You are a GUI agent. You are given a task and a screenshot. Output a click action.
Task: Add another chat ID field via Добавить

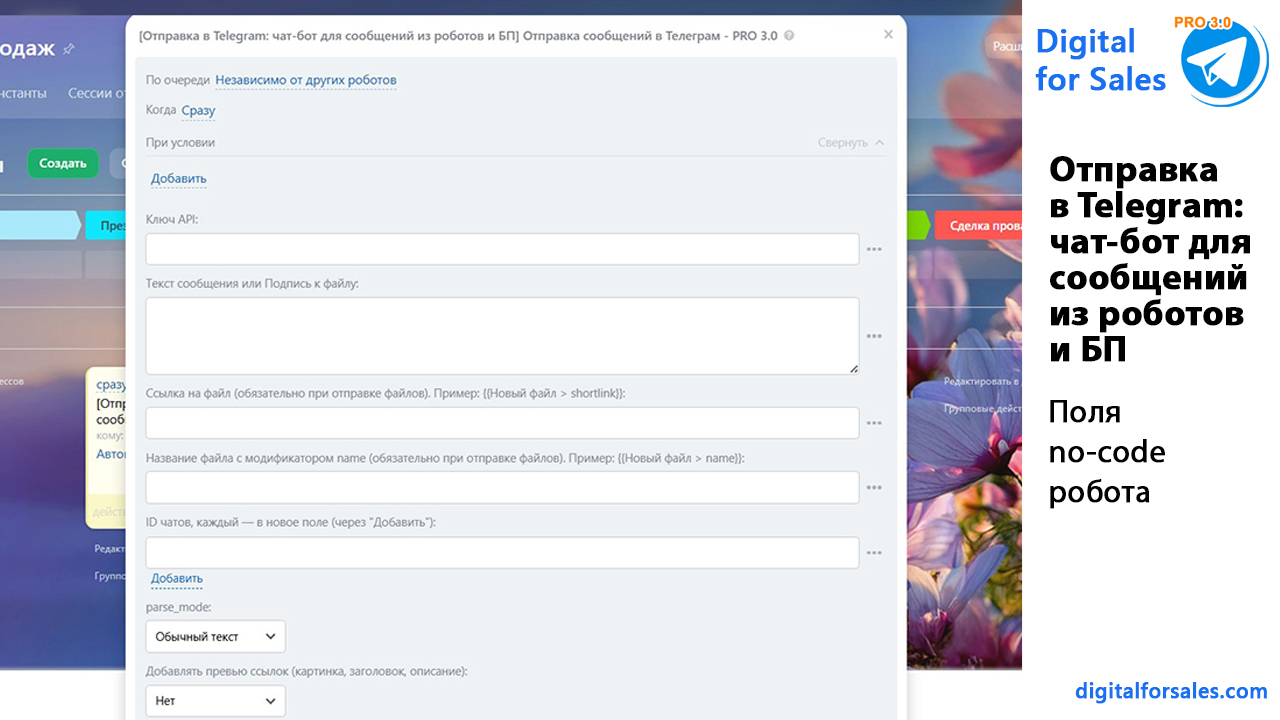pyautogui.click(x=177, y=579)
